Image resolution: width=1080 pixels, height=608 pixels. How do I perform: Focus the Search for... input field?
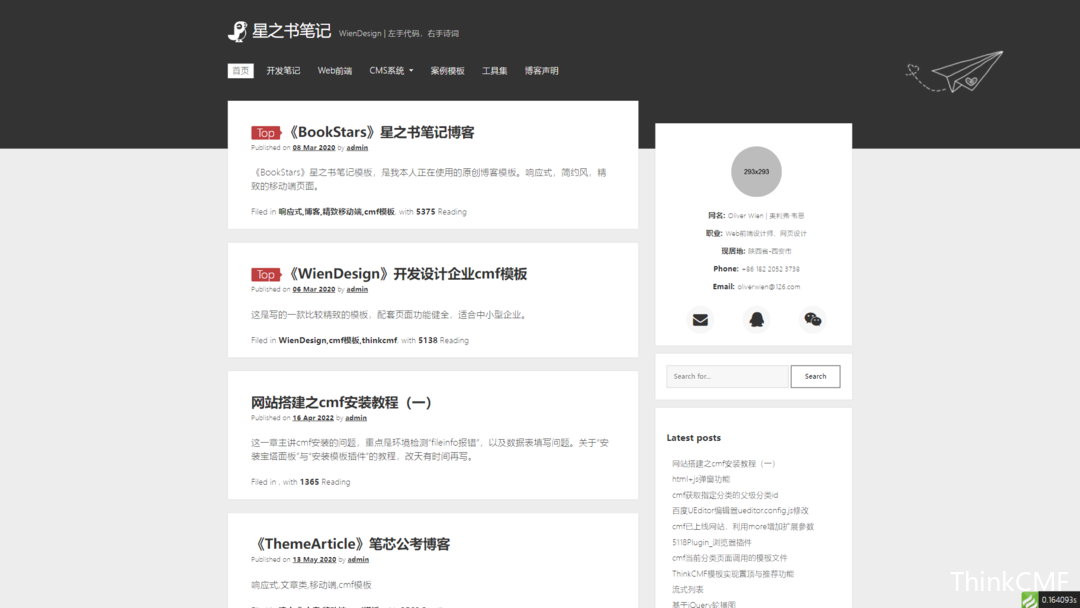[x=727, y=377]
